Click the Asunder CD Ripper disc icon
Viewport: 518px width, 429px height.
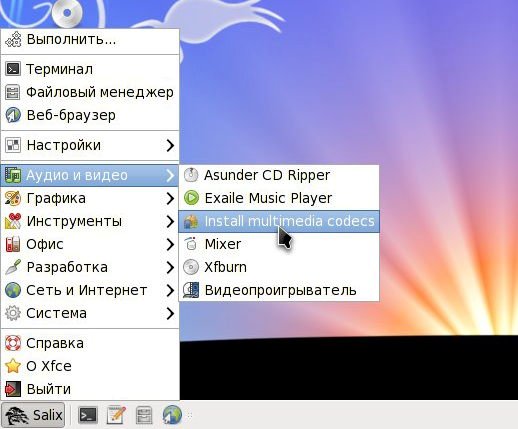(191, 175)
